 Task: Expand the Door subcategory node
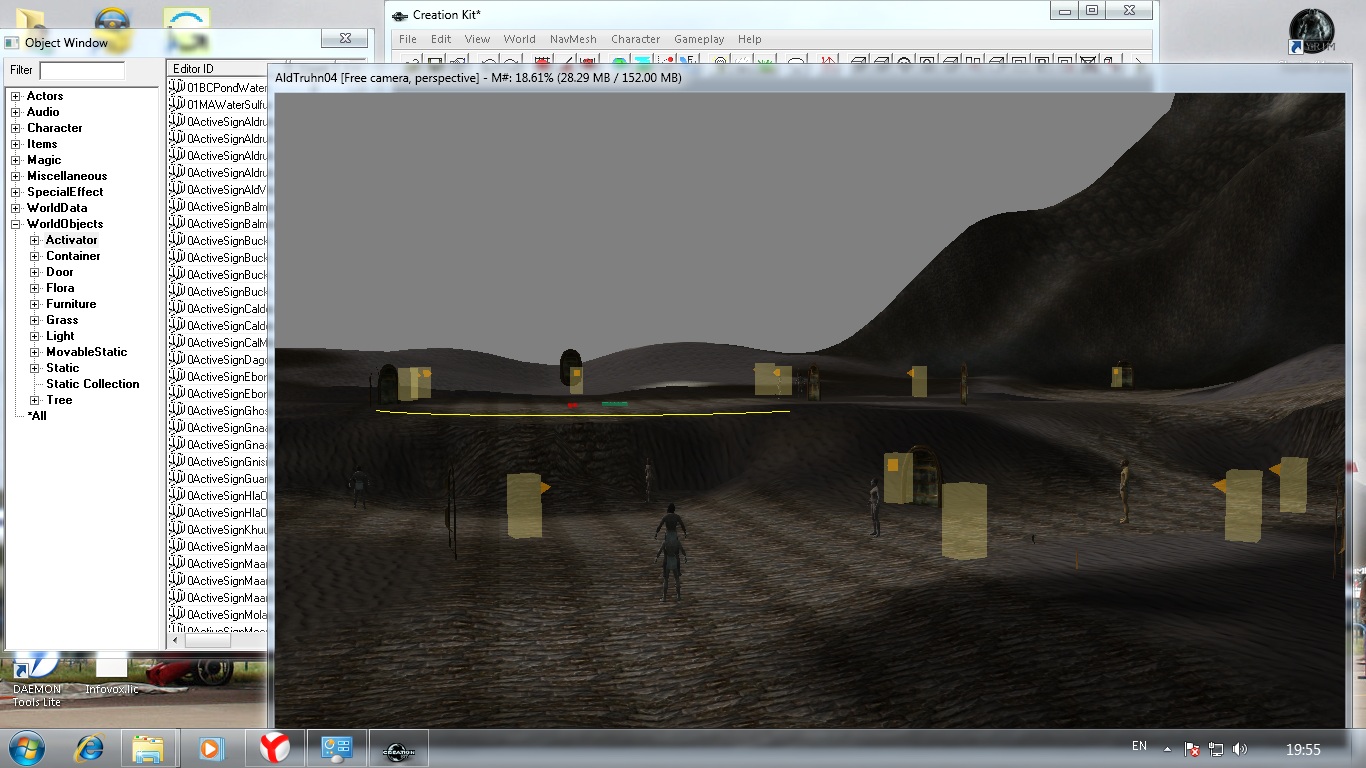point(35,272)
